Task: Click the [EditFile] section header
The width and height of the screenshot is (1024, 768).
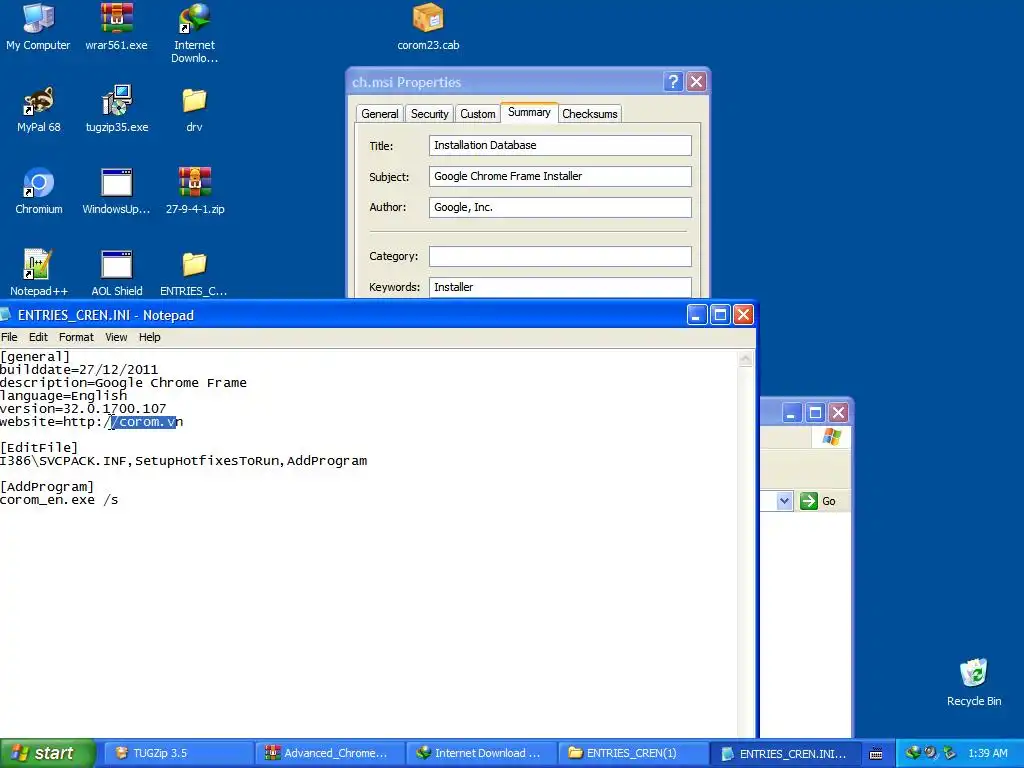Action: tap(39, 448)
